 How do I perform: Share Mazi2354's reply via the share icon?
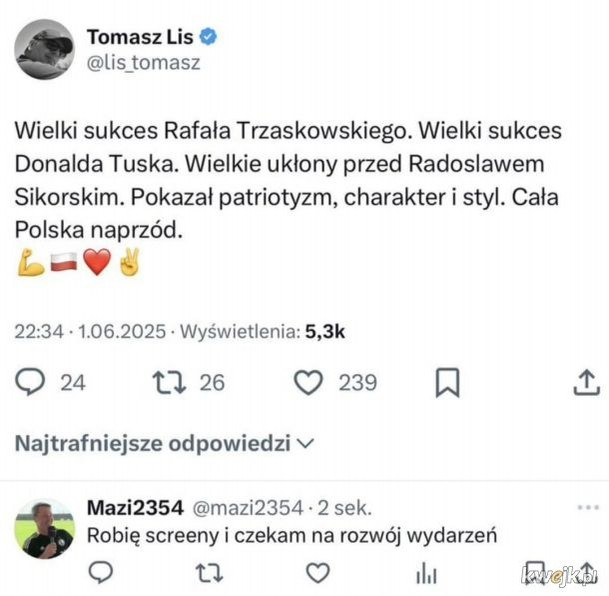click(x=587, y=572)
